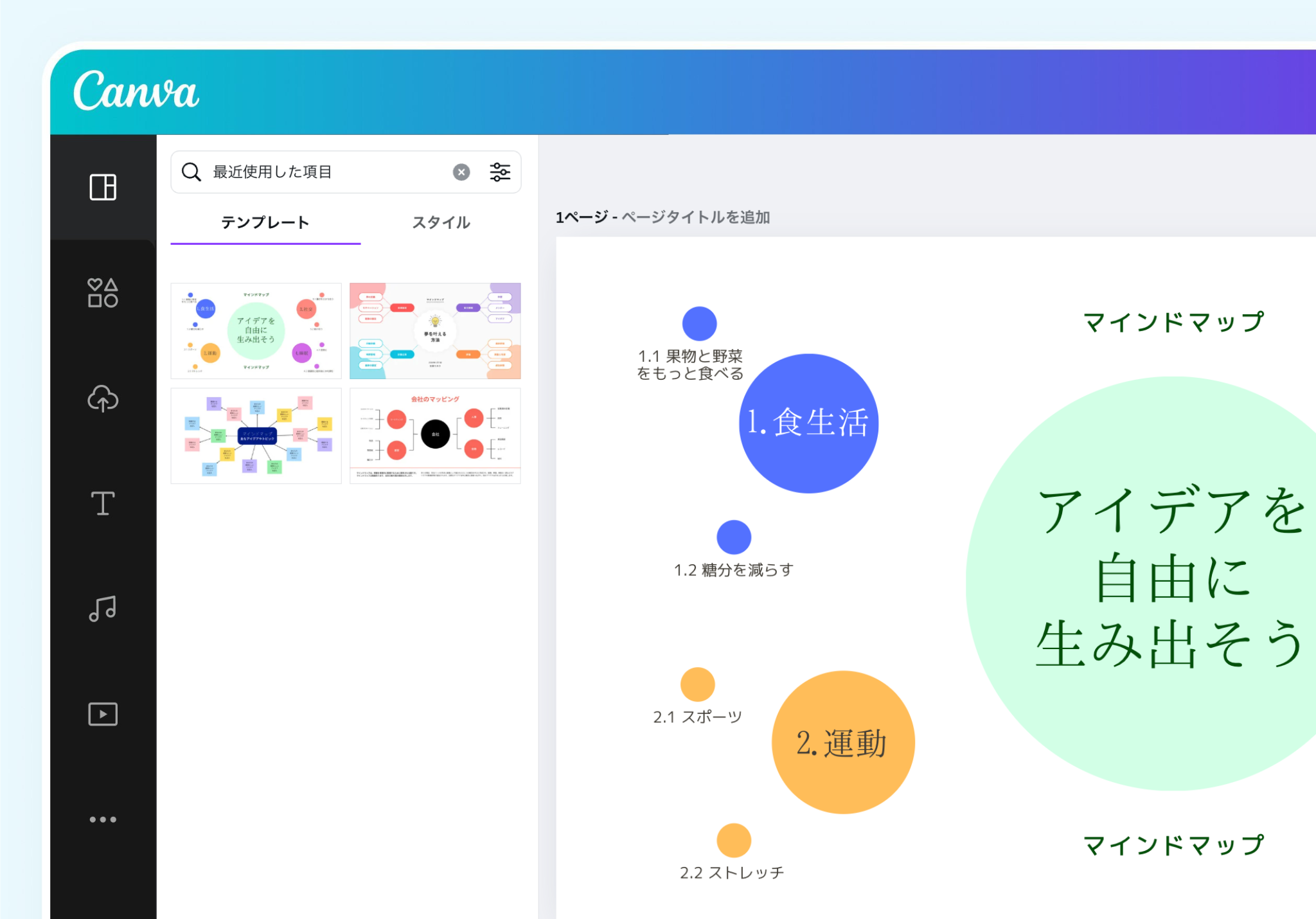The height and width of the screenshot is (919, 1316).
Task: Open the More three-dots icon in sidebar
Action: (x=103, y=819)
